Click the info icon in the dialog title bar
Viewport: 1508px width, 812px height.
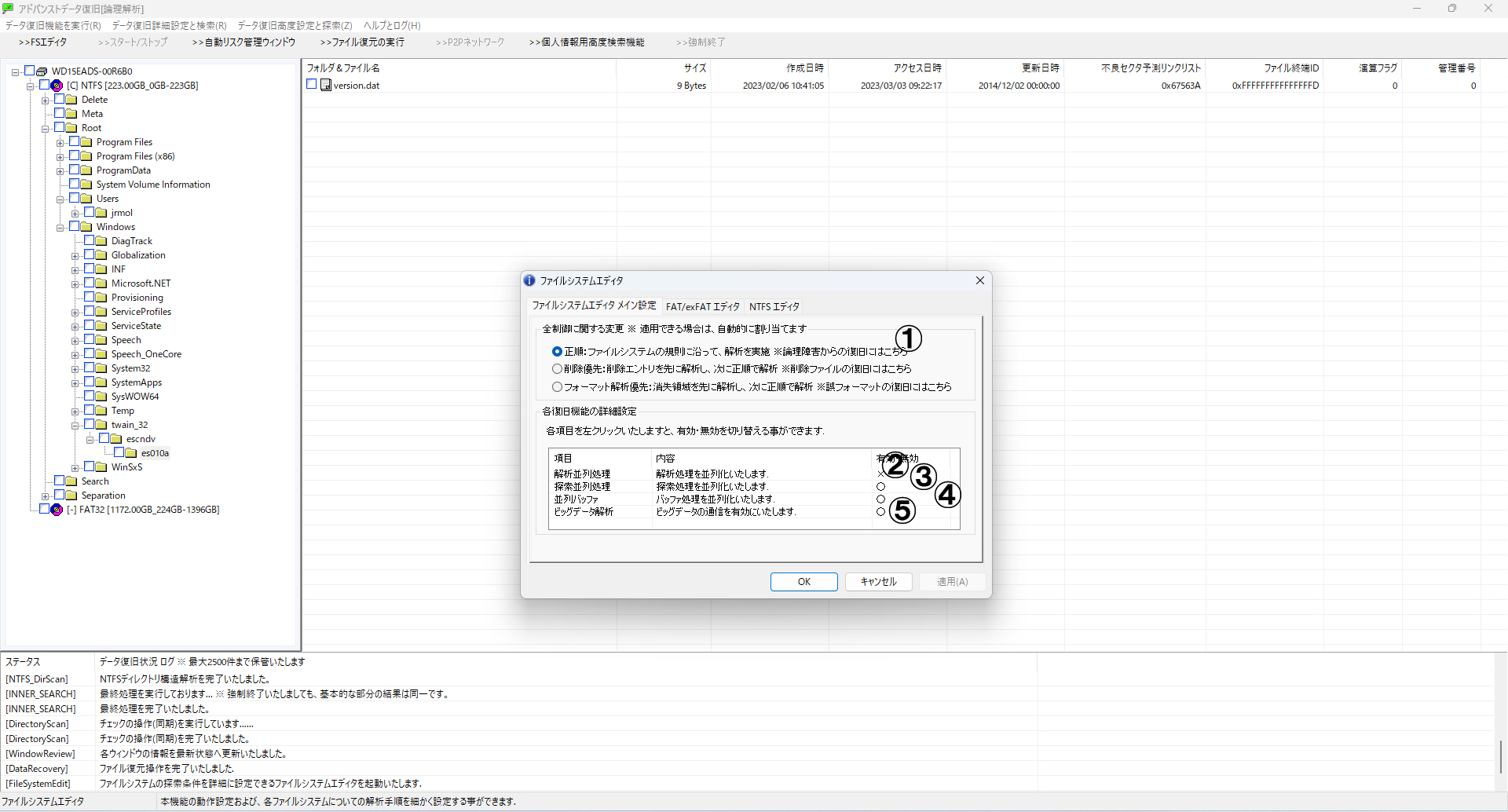pos(529,280)
